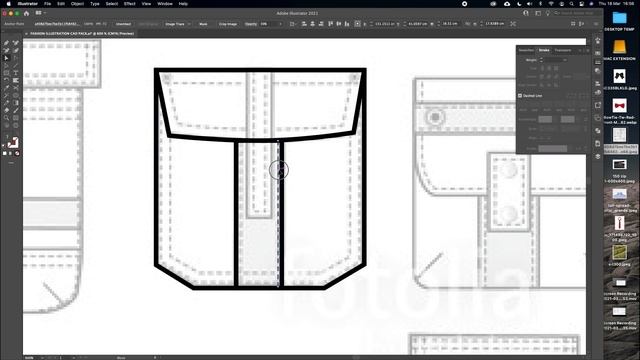640x360 pixels.
Task: Choose Round Join corner option
Action: pyautogui.click(x=549, y=77)
